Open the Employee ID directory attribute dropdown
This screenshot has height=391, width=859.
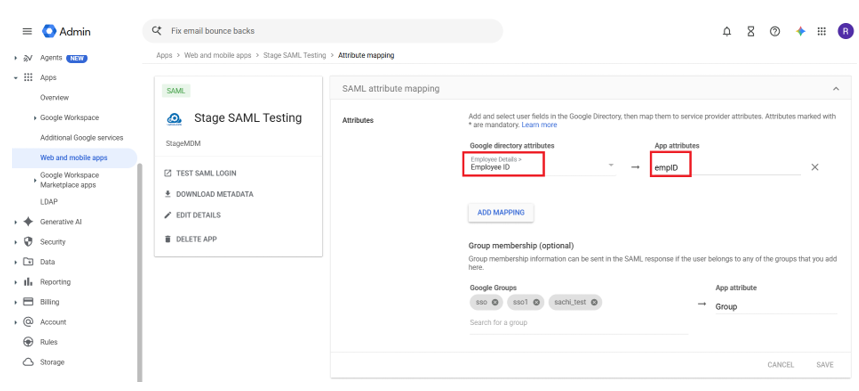542,164
